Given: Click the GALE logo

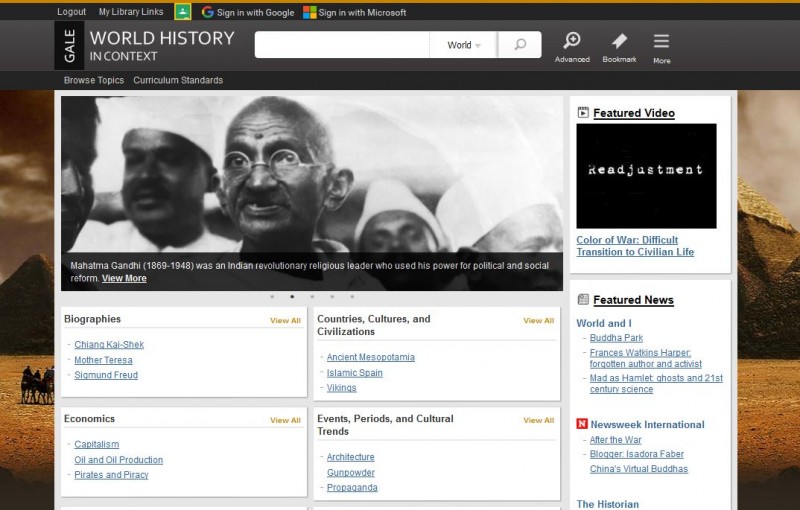Looking at the screenshot, I should pyautogui.click(x=69, y=45).
